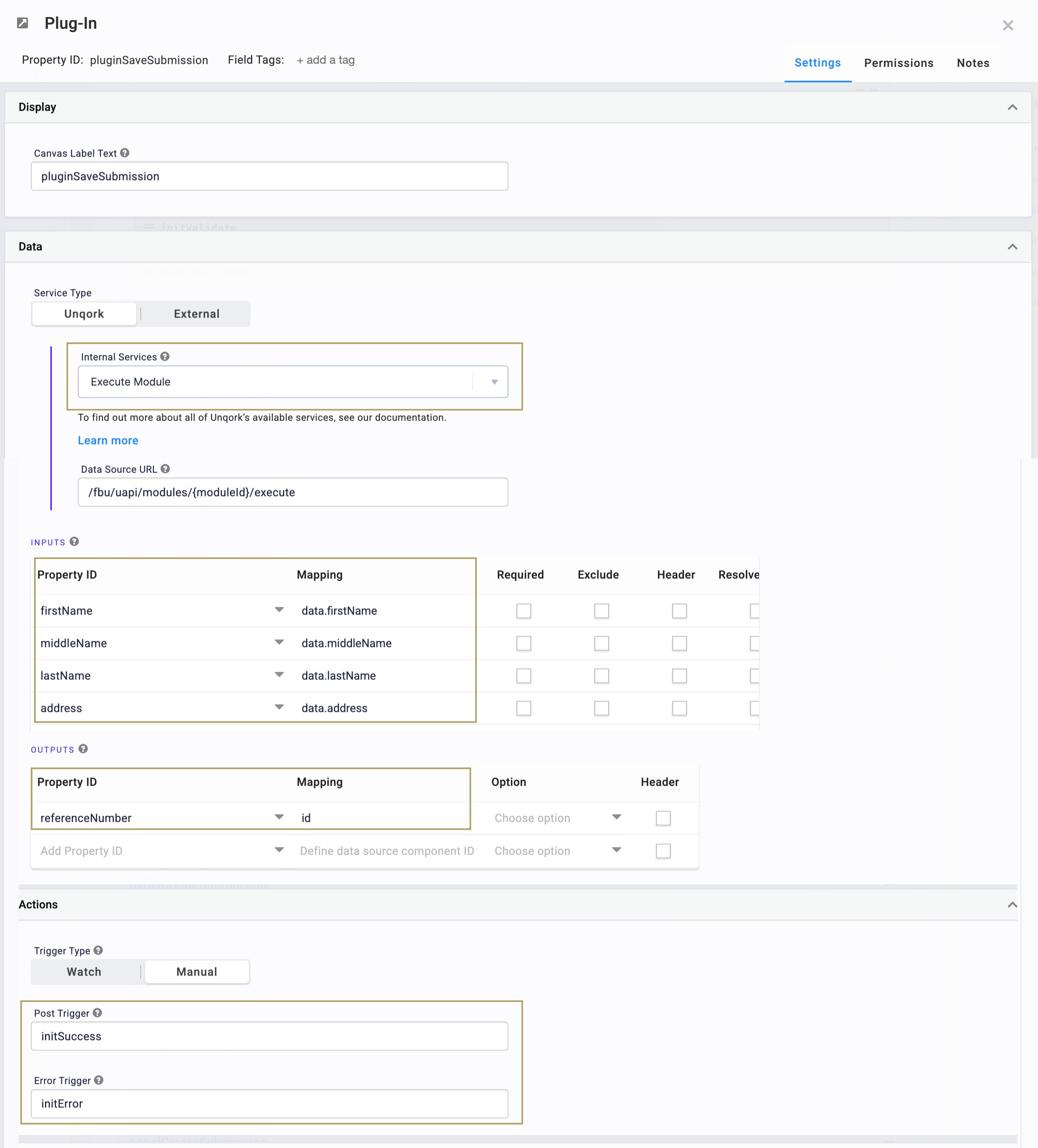Edit the Error Trigger field
The width and height of the screenshot is (1038, 1148).
269,1104
